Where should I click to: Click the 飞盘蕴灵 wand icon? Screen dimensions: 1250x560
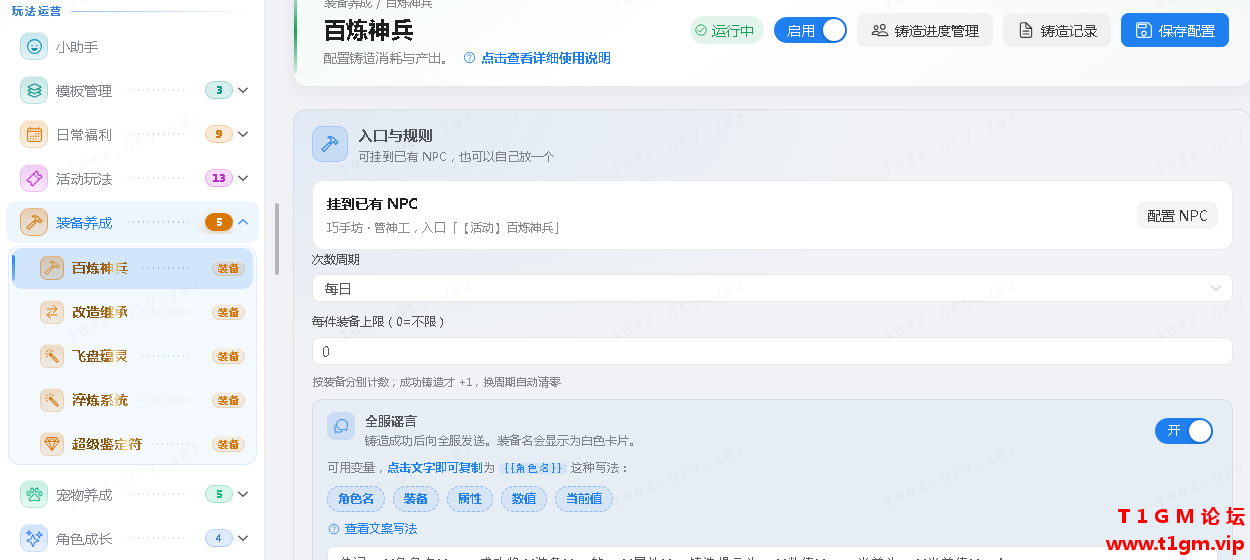pos(52,356)
